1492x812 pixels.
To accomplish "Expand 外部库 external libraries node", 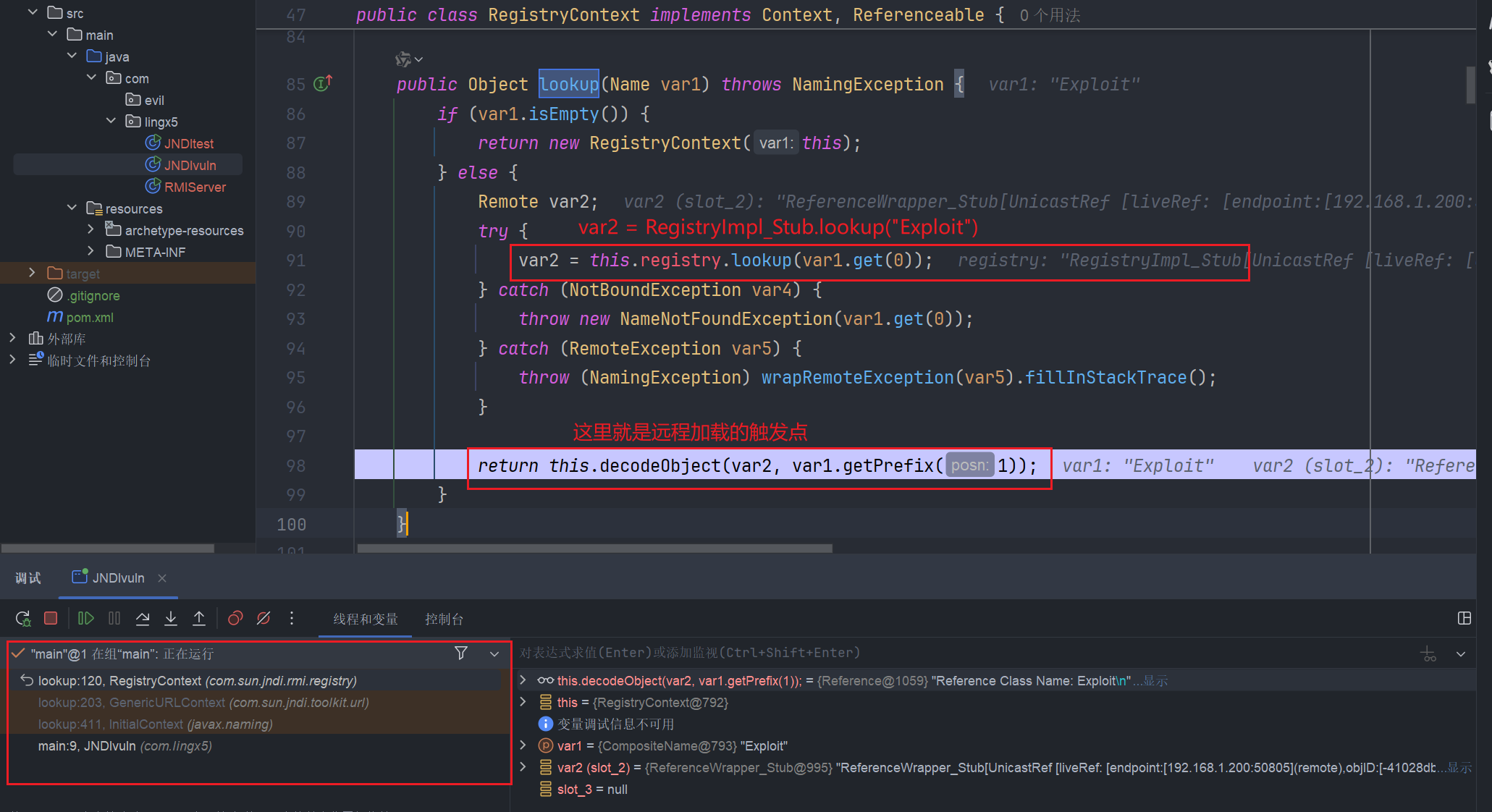I will (x=12, y=338).
